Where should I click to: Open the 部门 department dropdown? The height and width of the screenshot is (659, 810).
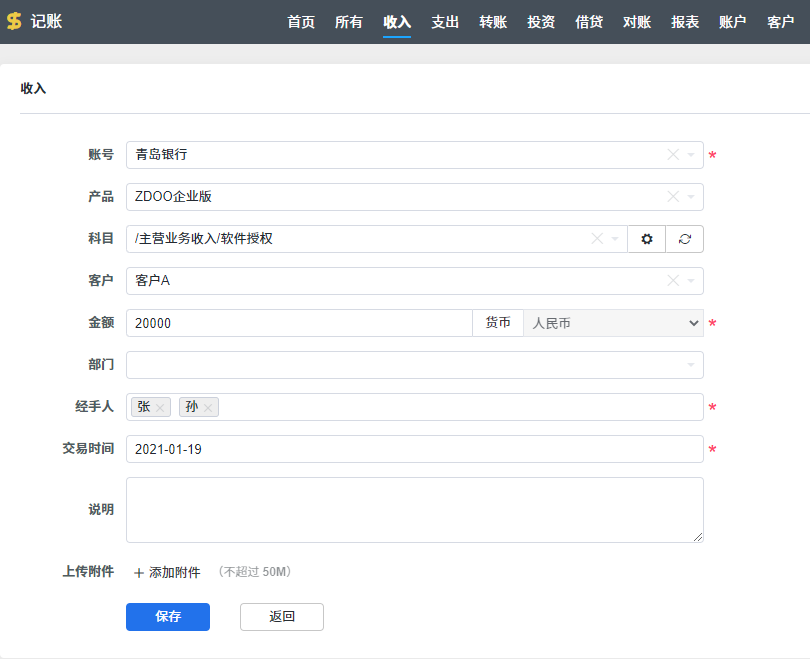(415, 365)
